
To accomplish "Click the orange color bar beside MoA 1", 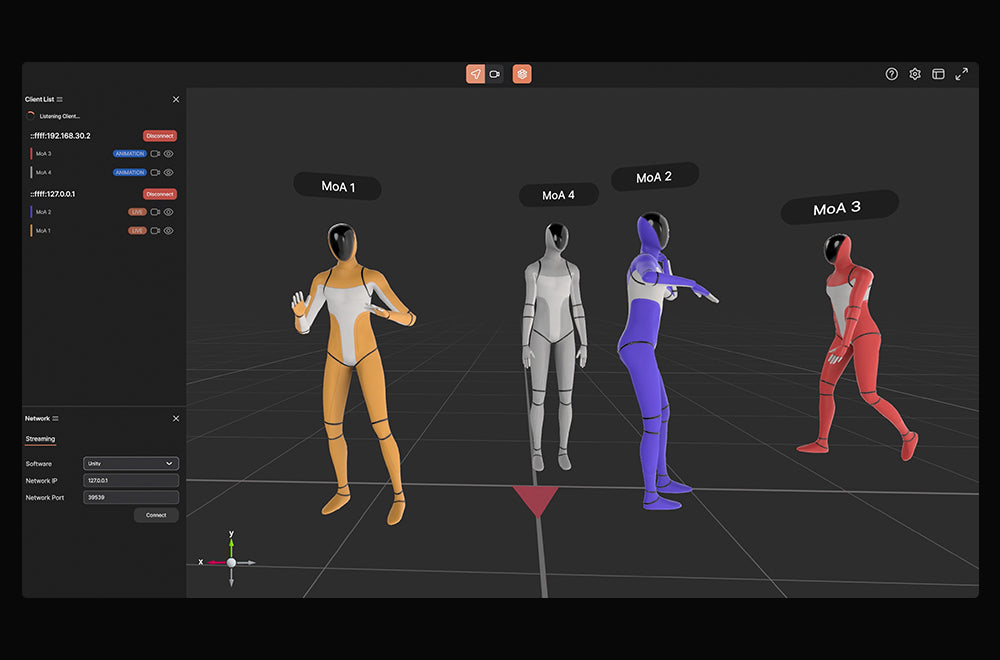I will [x=31, y=231].
